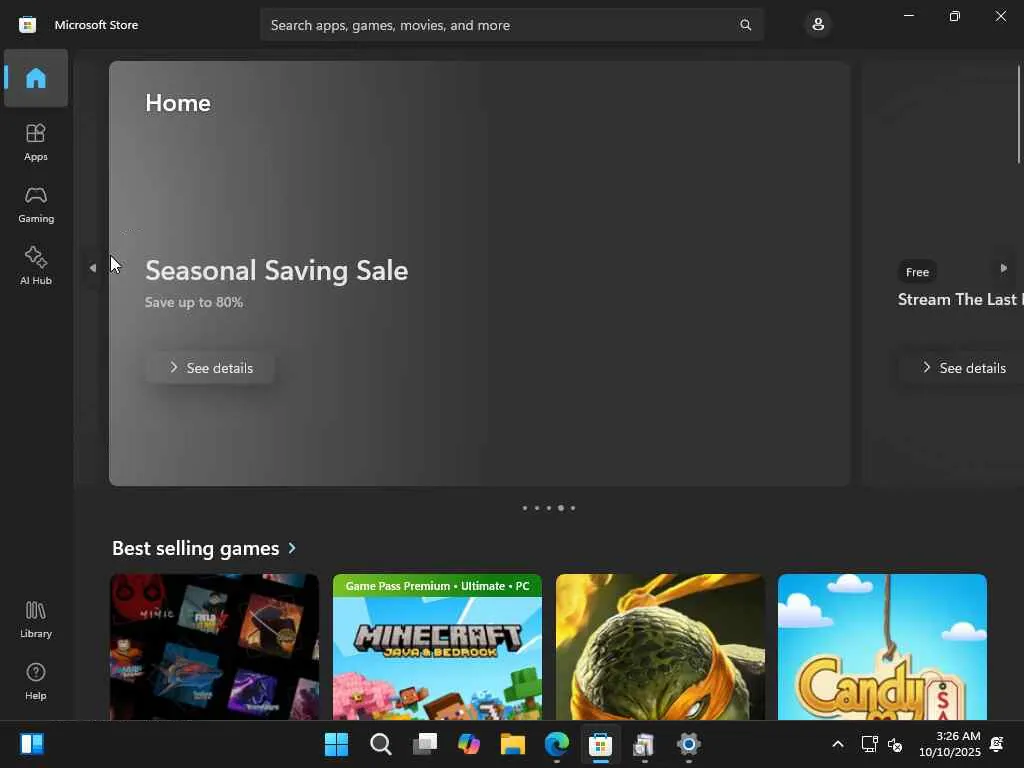The height and width of the screenshot is (768, 1024).
Task: Select the third carousel page dot
Action: point(549,508)
